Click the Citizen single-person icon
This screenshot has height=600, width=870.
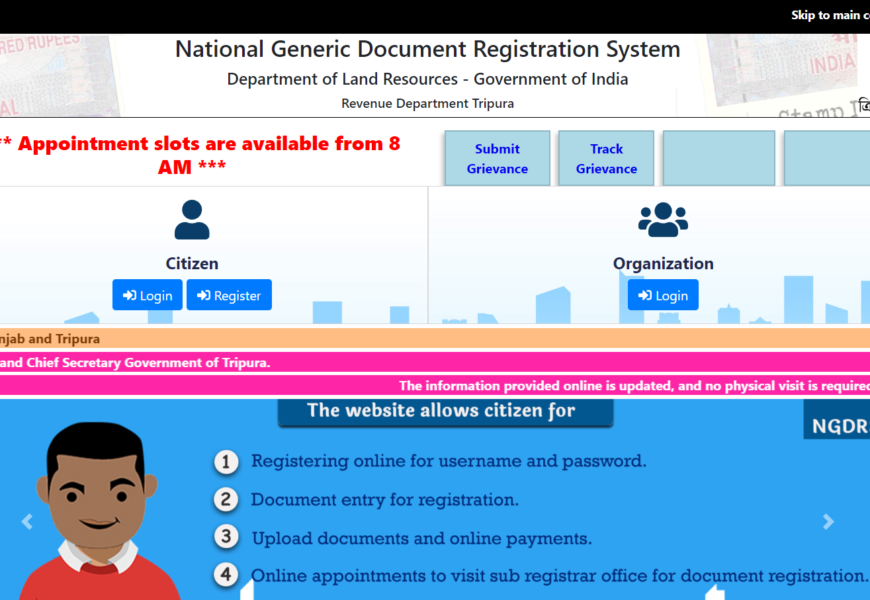(191, 220)
